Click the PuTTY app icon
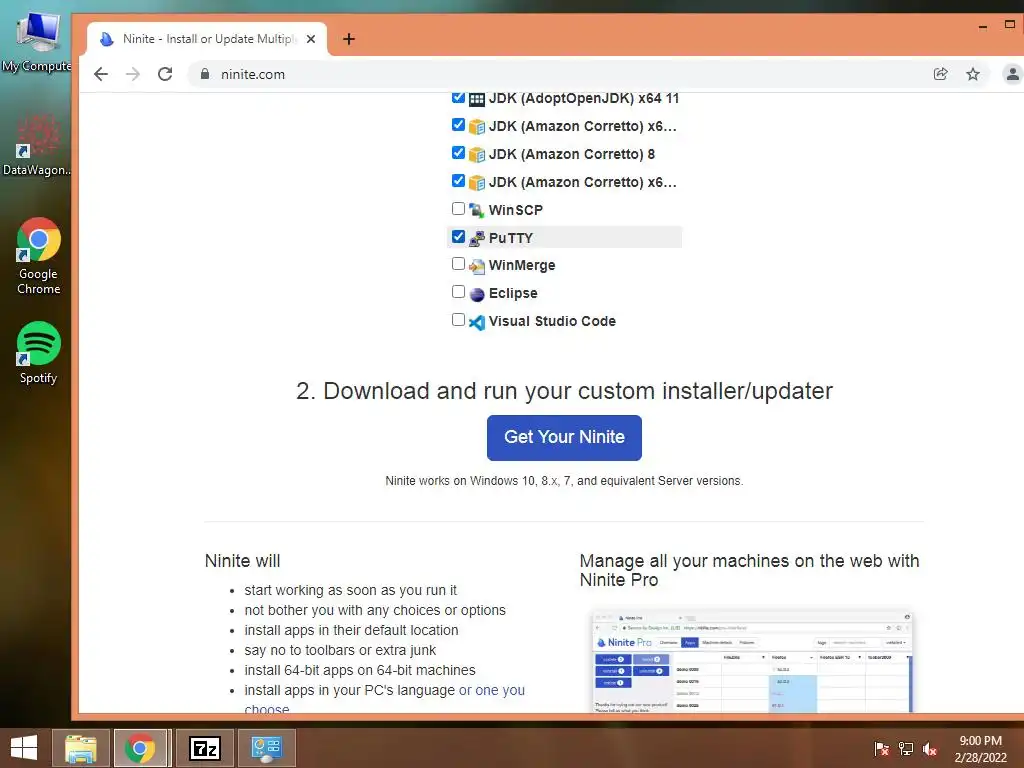This screenshot has width=1024, height=768. [477, 238]
